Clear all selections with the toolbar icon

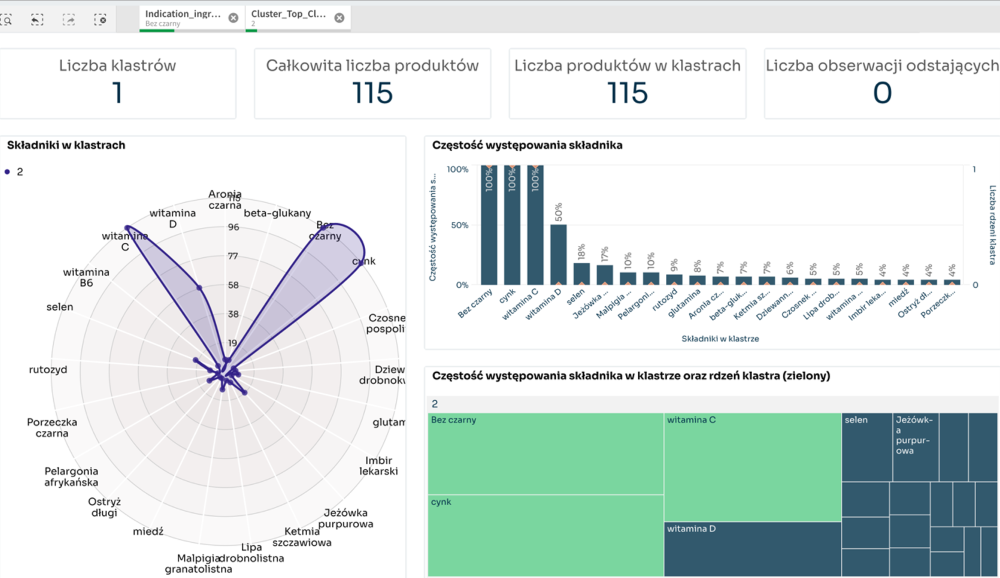tap(100, 19)
